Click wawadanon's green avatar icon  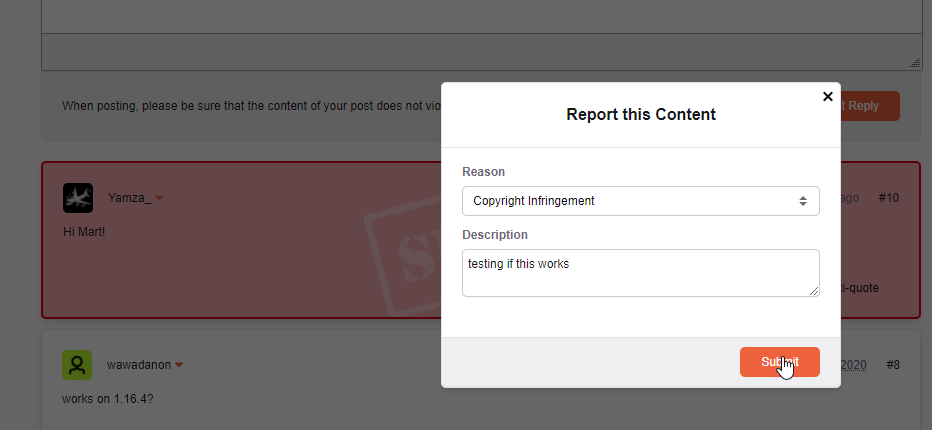click(77, 365)
